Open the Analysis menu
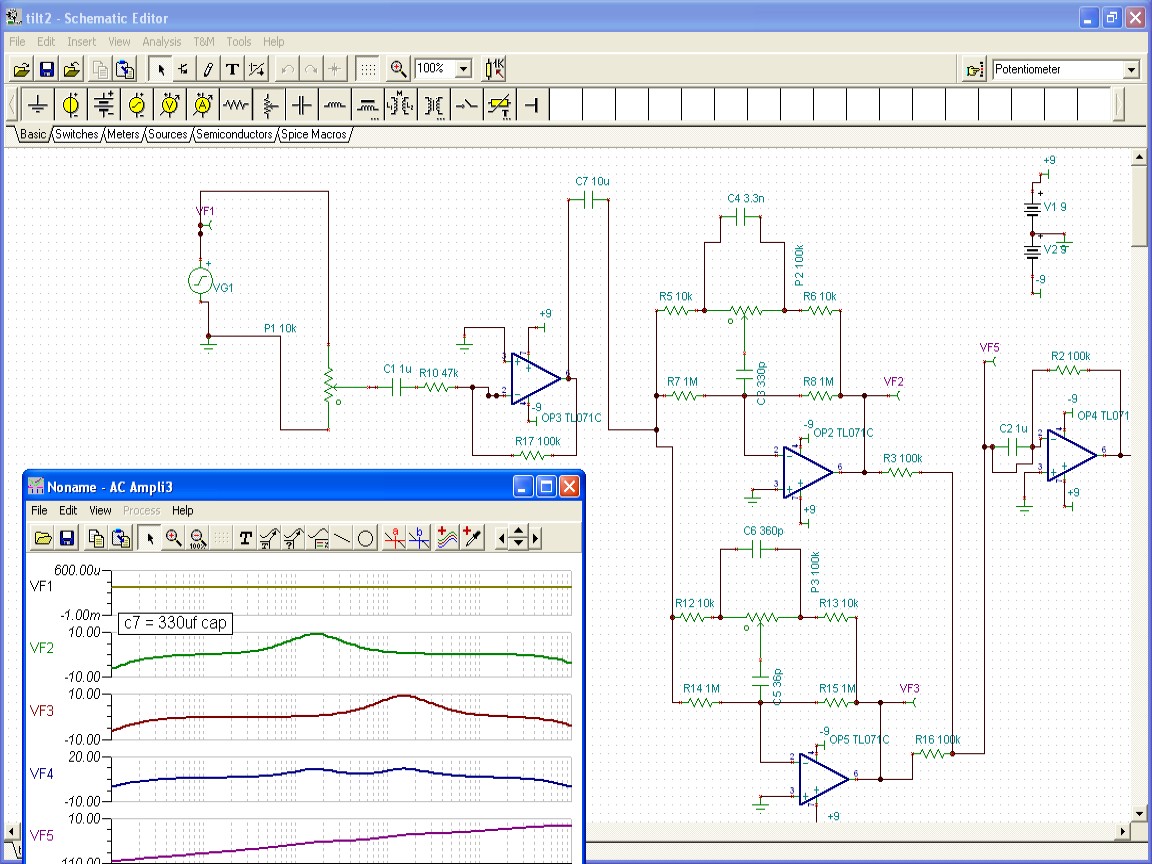Screen dimensions: 1152x864 pyautogui.click(x=162, y=42)
